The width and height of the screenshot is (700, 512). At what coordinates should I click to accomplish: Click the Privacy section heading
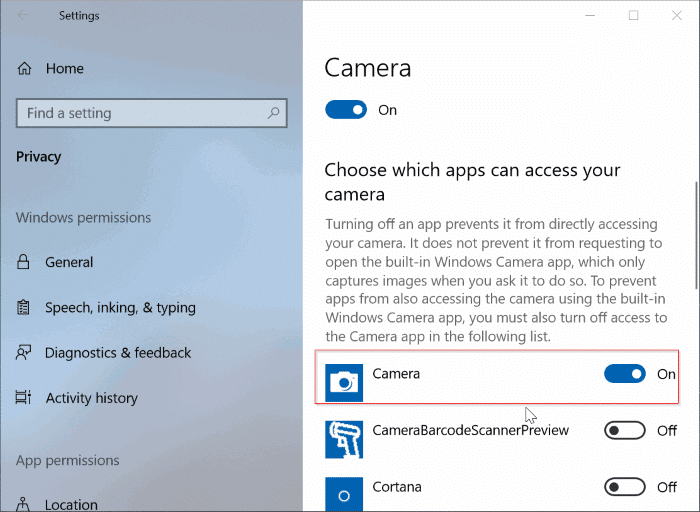[38, 157]
